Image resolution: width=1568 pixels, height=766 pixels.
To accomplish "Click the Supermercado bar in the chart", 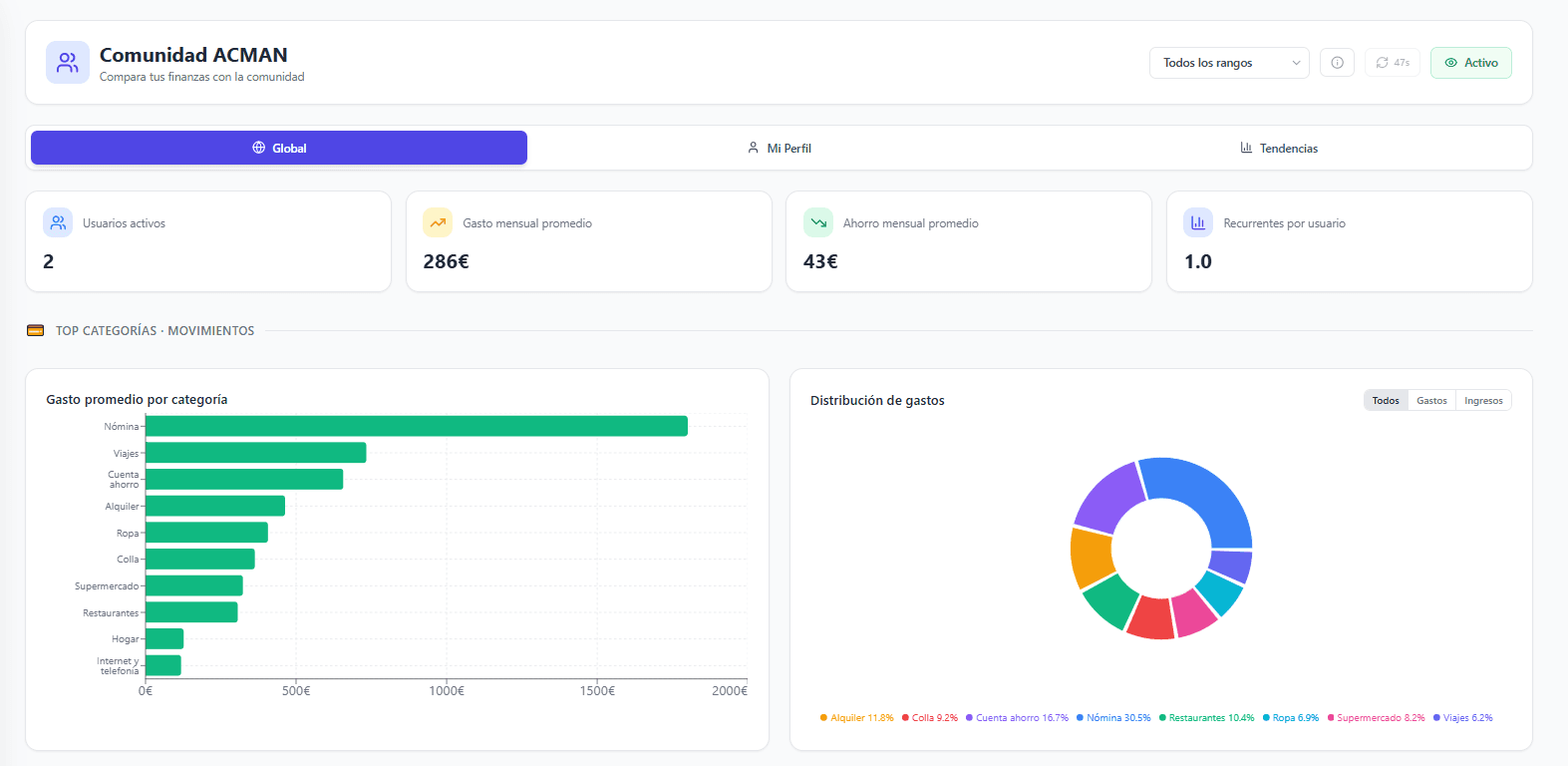I will [194, 585].
